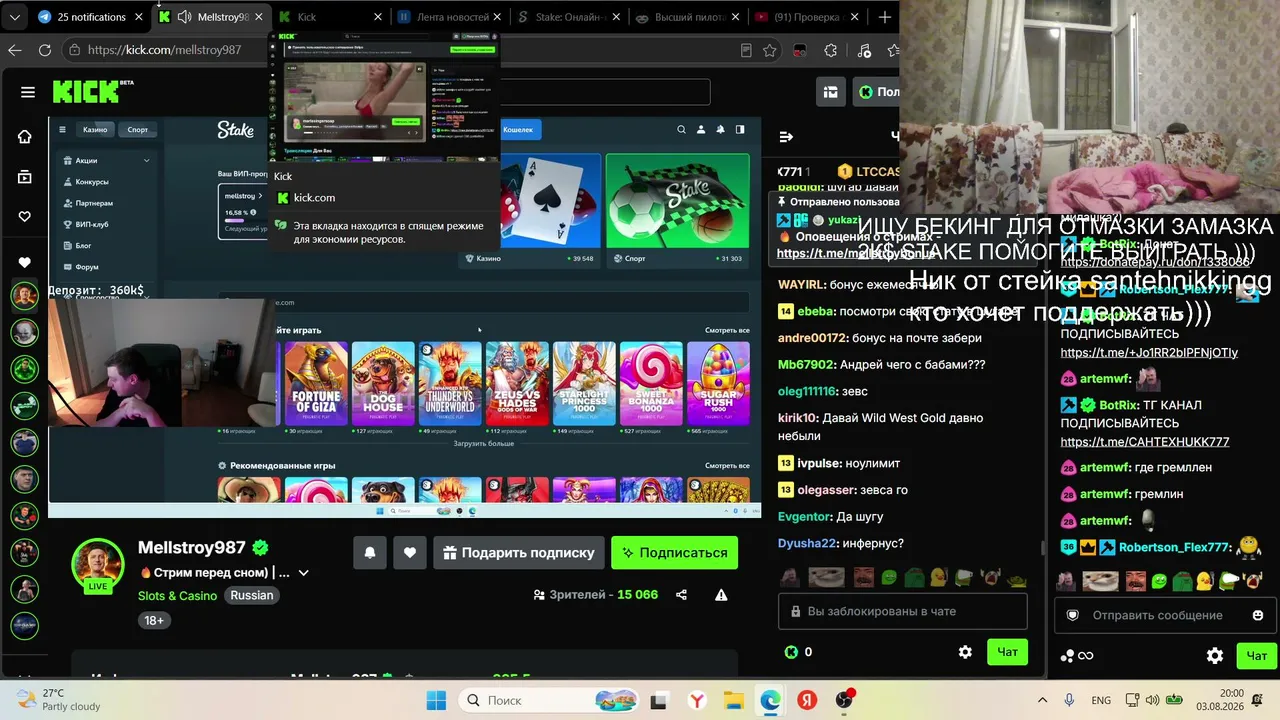
Task: Open the browser tab list dropdown
Action: tap(15, 17)
